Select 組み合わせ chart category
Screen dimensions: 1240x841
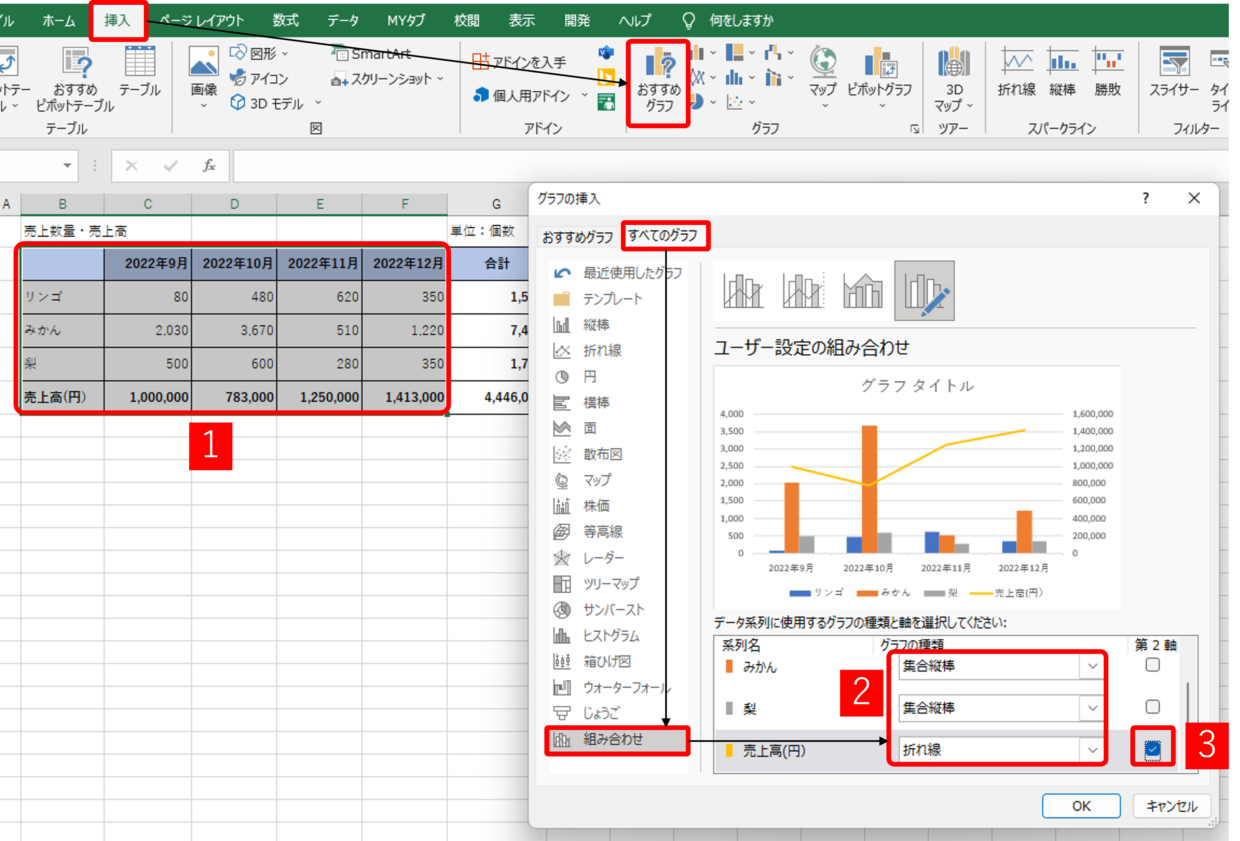click(x=617, y=740)
